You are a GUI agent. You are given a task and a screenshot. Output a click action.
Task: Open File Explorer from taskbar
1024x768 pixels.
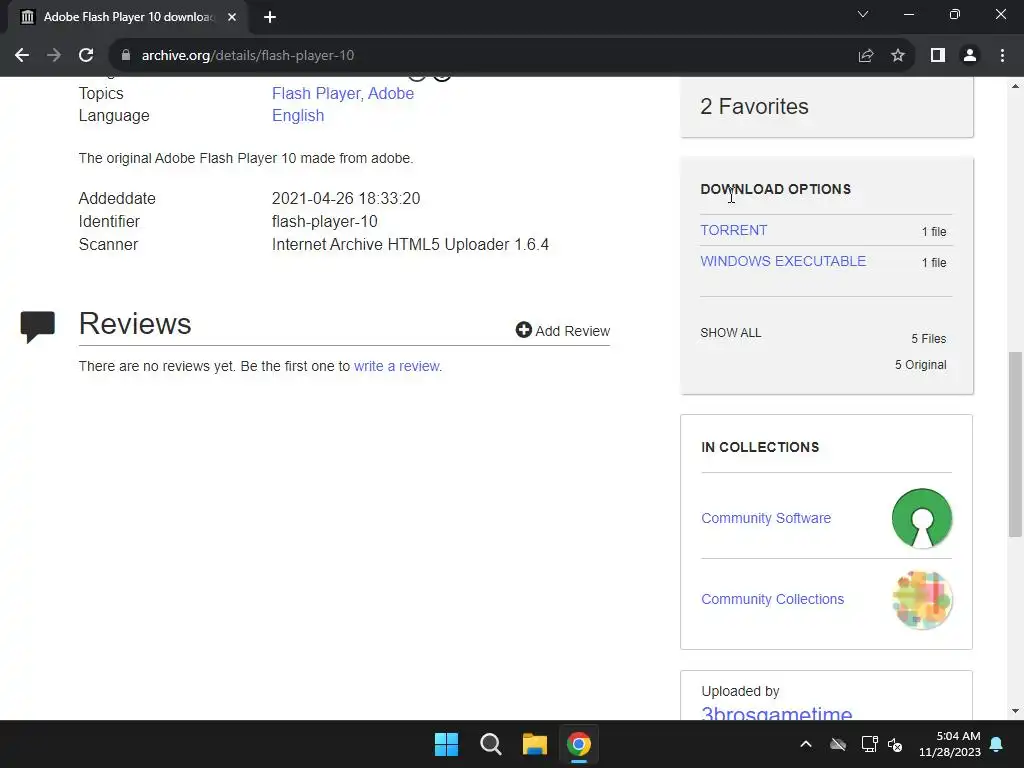(x=535, y=744)
